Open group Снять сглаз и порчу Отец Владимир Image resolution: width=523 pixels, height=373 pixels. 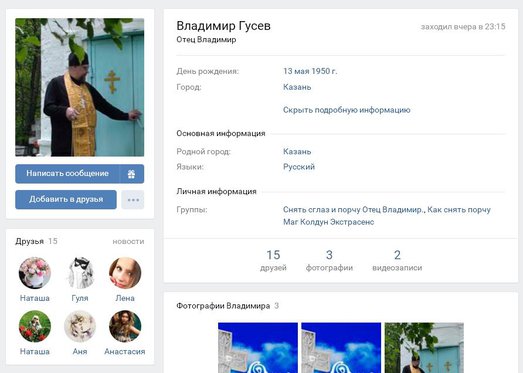point(353,210)
